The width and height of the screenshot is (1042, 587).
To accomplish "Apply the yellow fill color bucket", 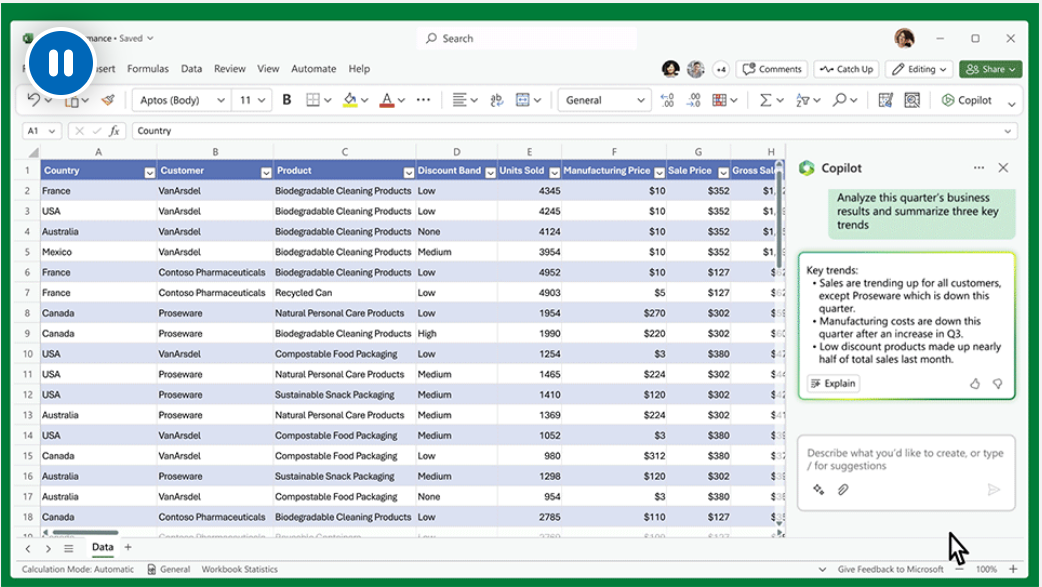I will [350, 100].
